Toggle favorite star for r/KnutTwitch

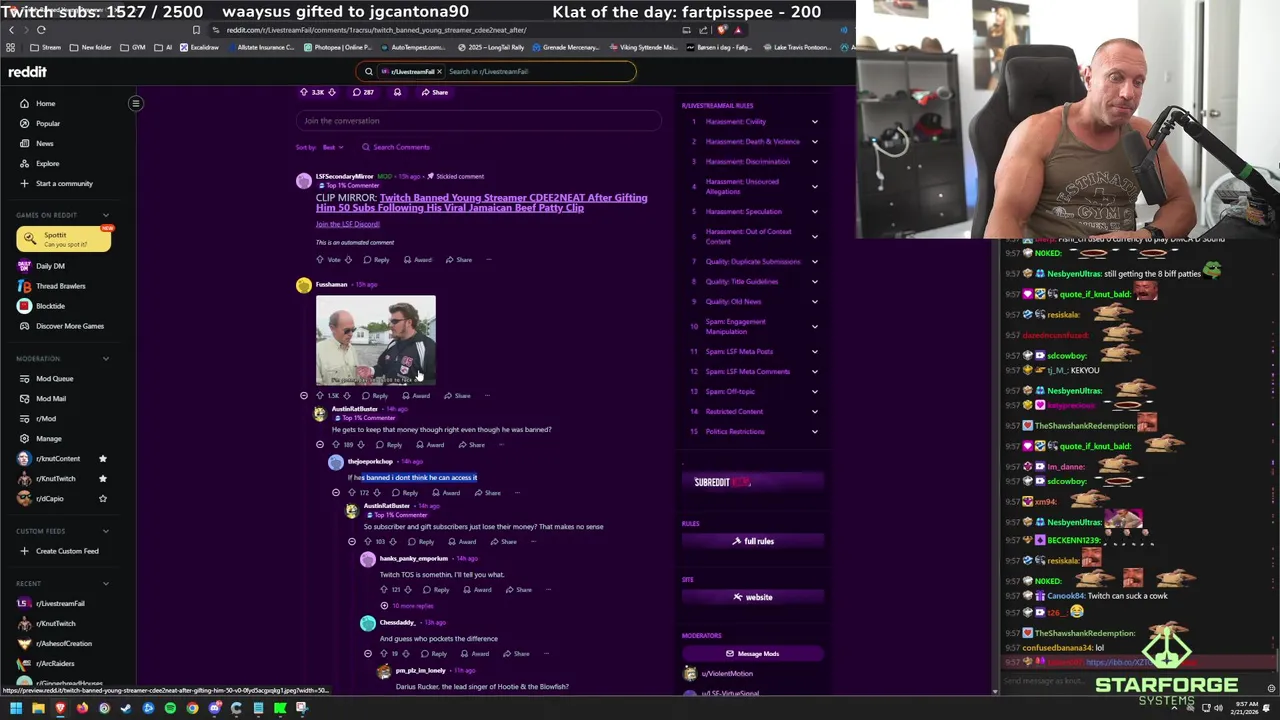tap(102, 479)
